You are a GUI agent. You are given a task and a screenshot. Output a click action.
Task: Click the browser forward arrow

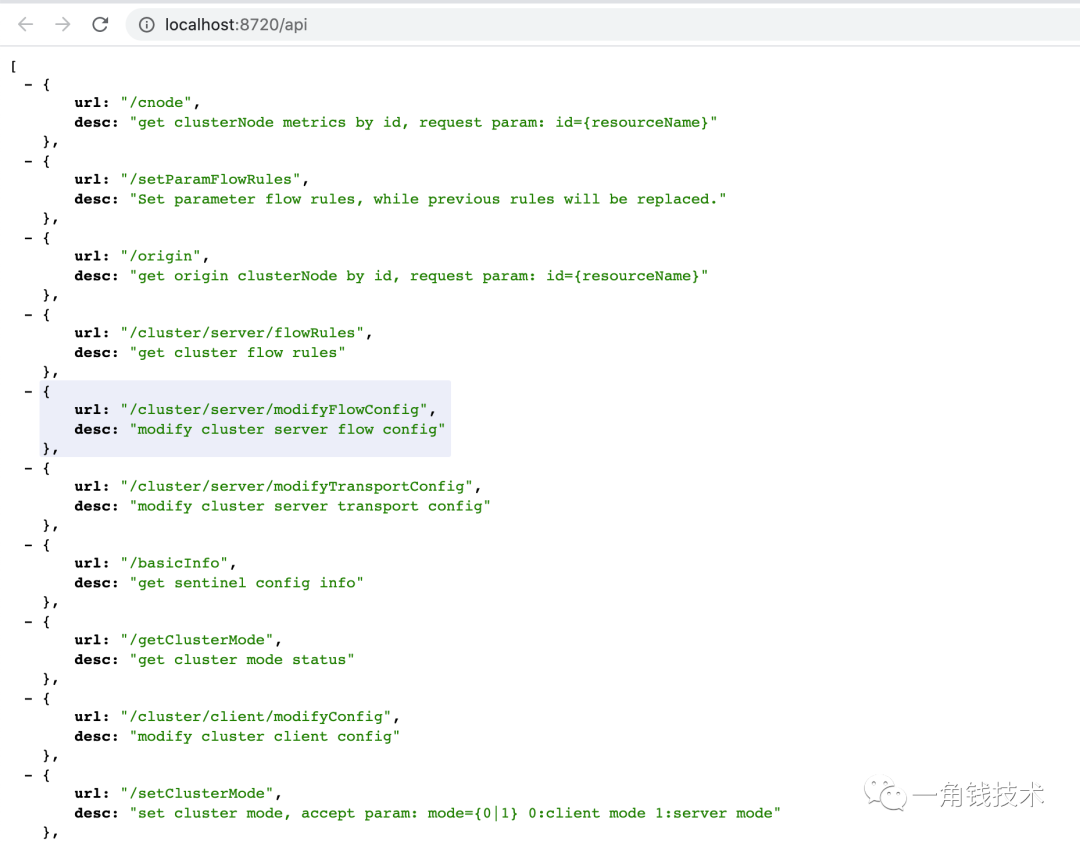coord(63,25)
